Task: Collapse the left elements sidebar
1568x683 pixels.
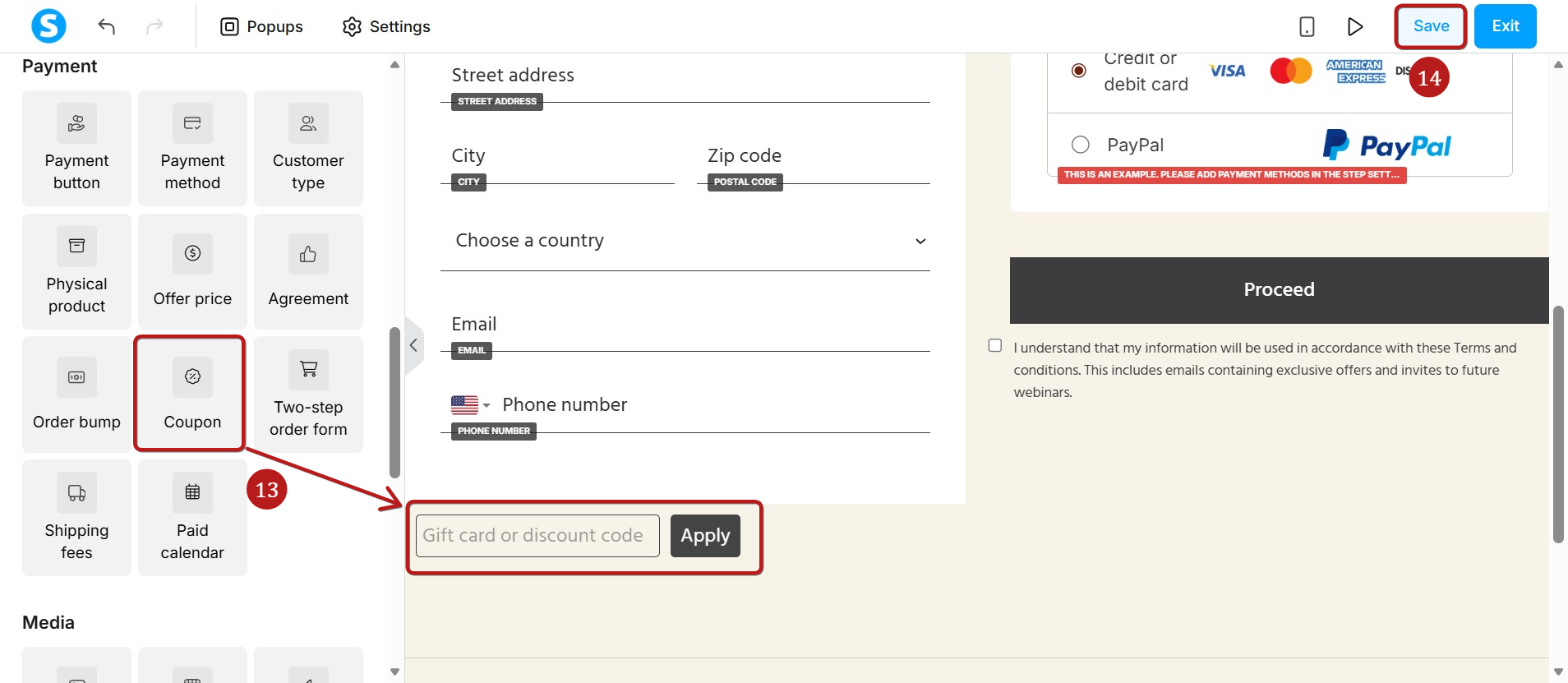Action: point(413,345)
